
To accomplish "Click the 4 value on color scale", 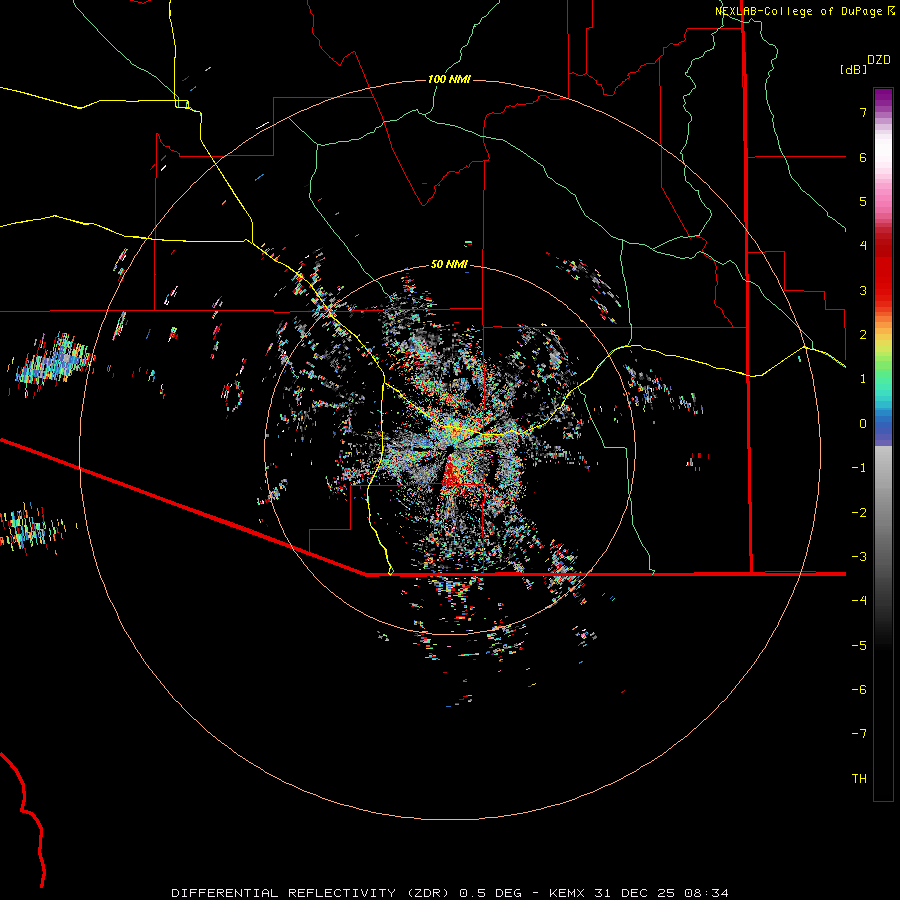I will tap(863, 246).
